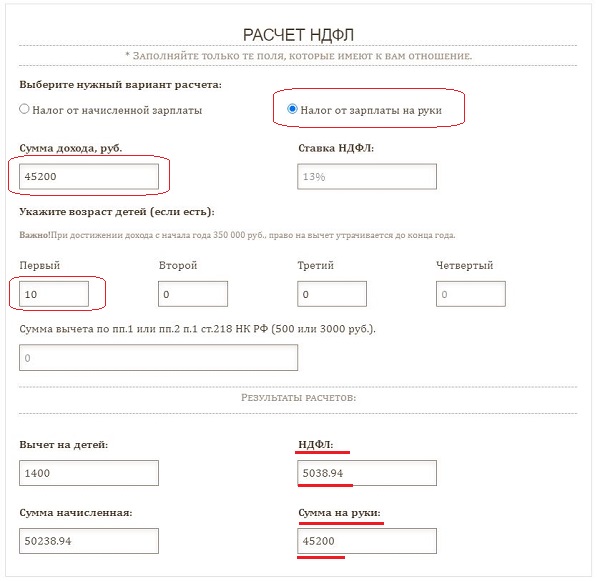Click the 'Первый' child age field
The image size is (600, 581).
54,294
